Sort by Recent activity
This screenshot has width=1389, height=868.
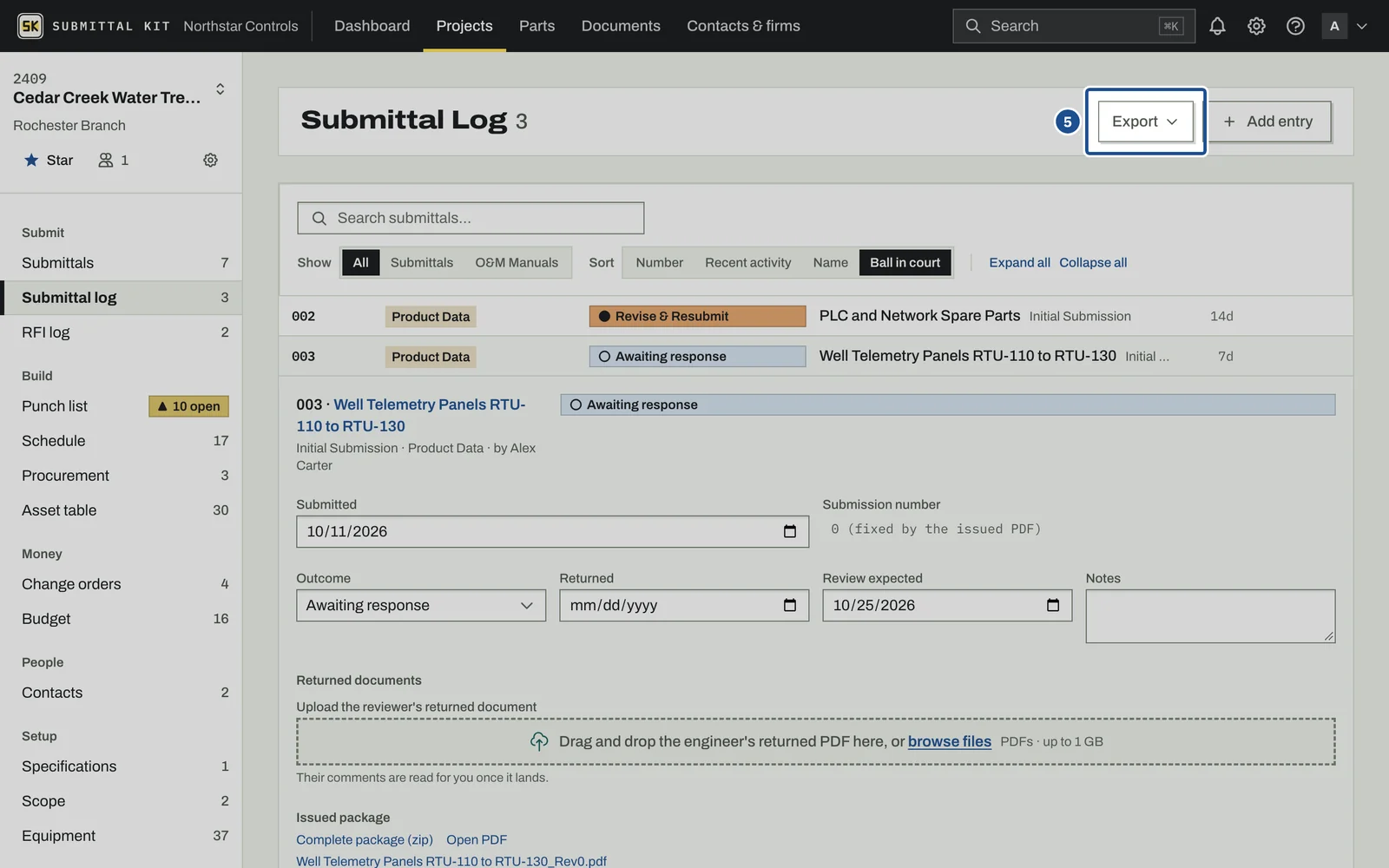pos(748,262)
